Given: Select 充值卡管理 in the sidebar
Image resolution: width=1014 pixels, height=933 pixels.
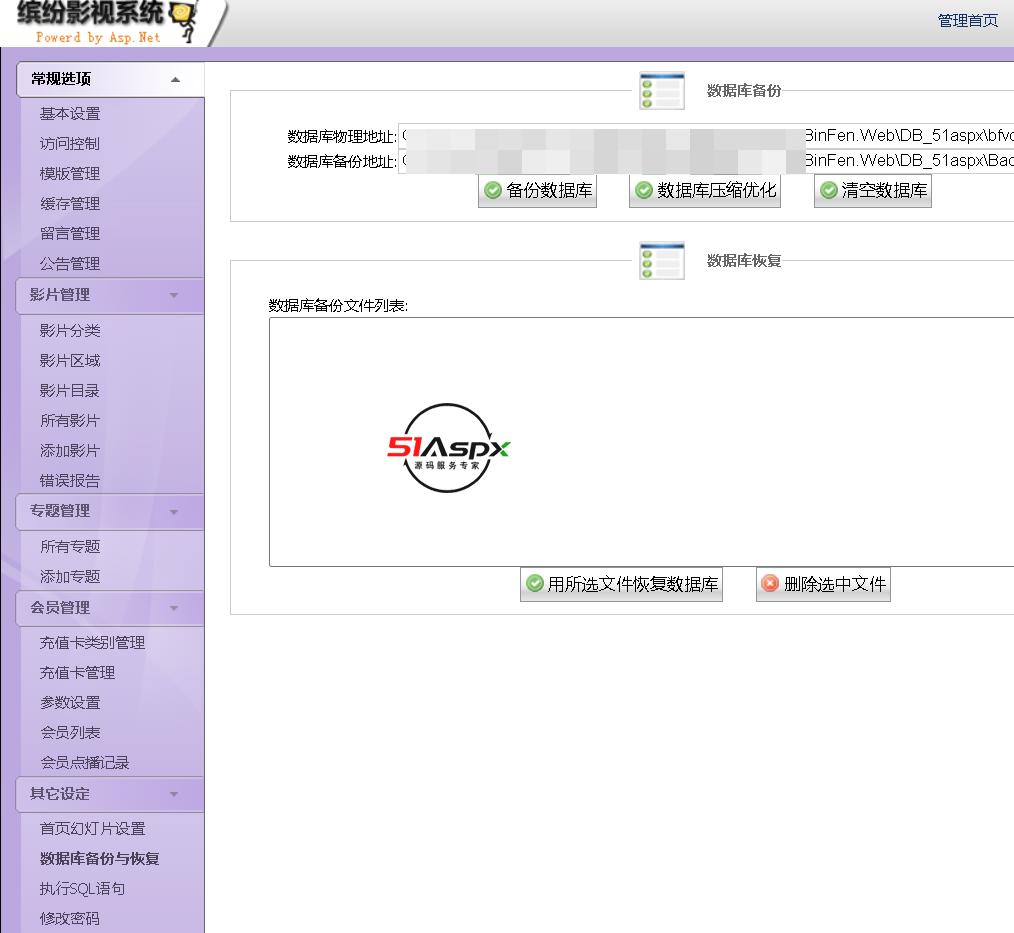Looking at the screenshot, I should [x=77, y=673].
